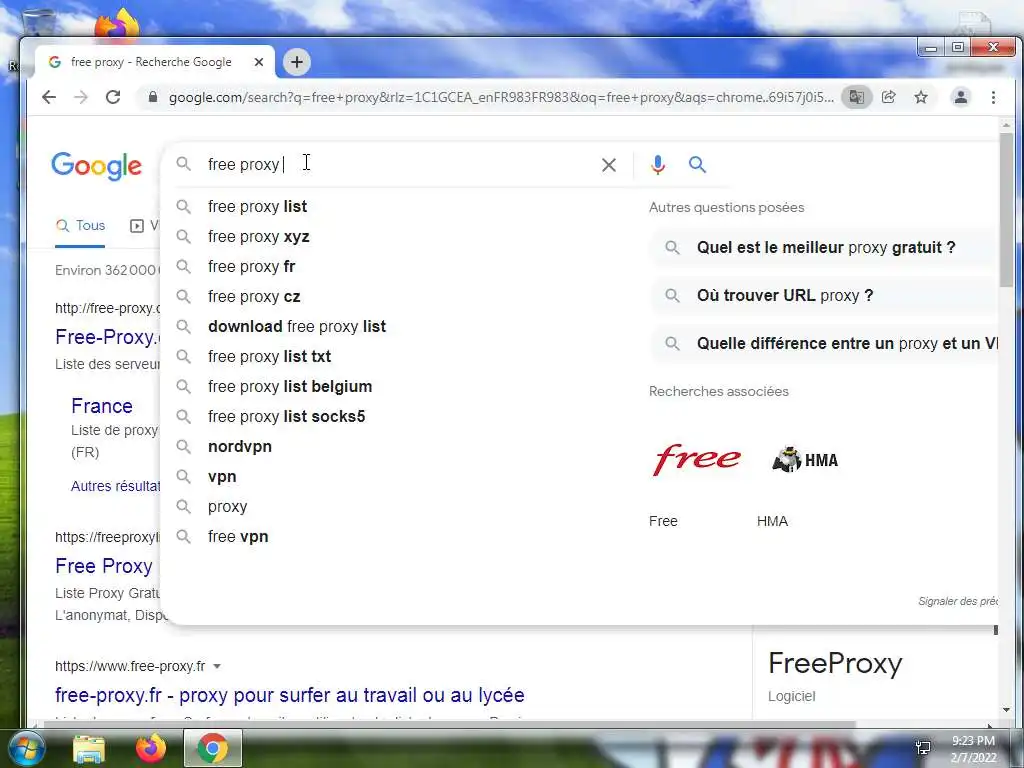
Task: Click the Chrome taskbar icon
Action: click(x=213, y=748)
